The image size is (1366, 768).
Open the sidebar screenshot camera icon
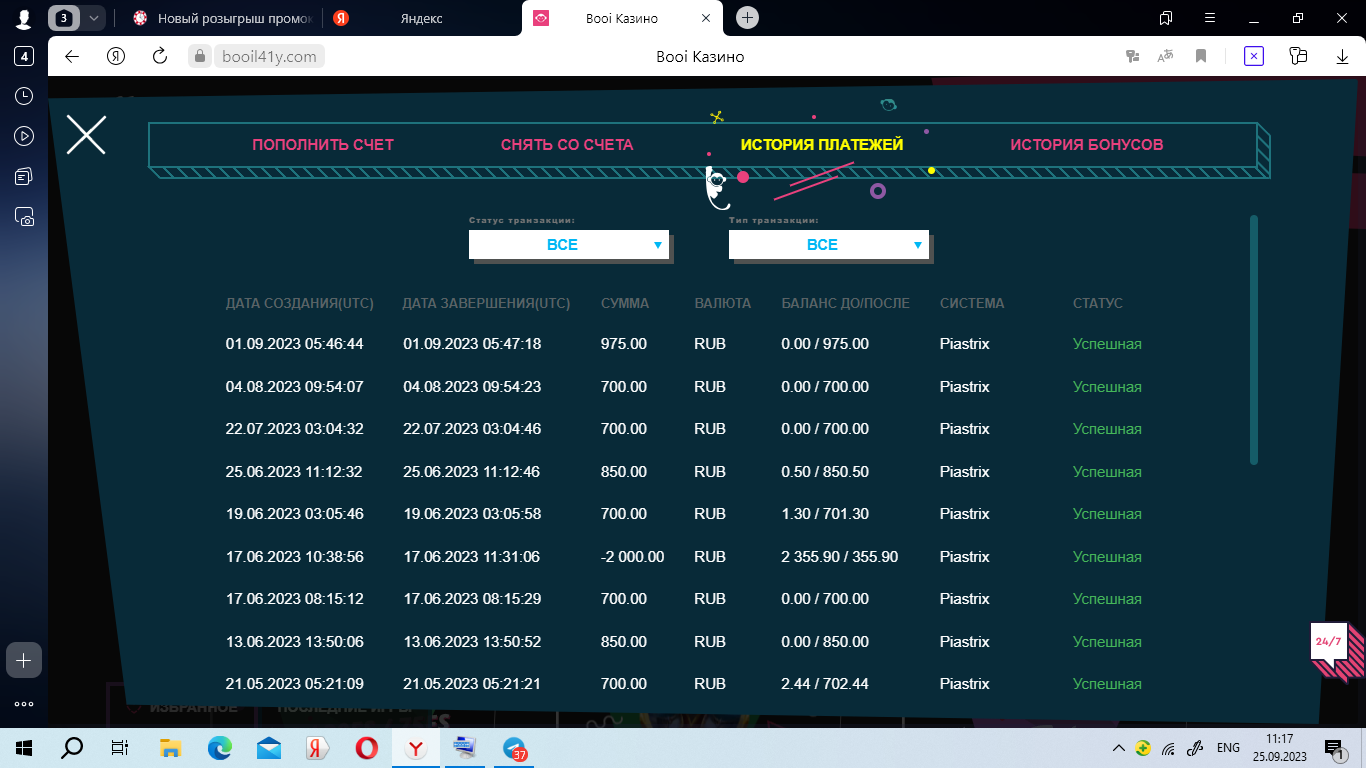[x=24, y=216]
